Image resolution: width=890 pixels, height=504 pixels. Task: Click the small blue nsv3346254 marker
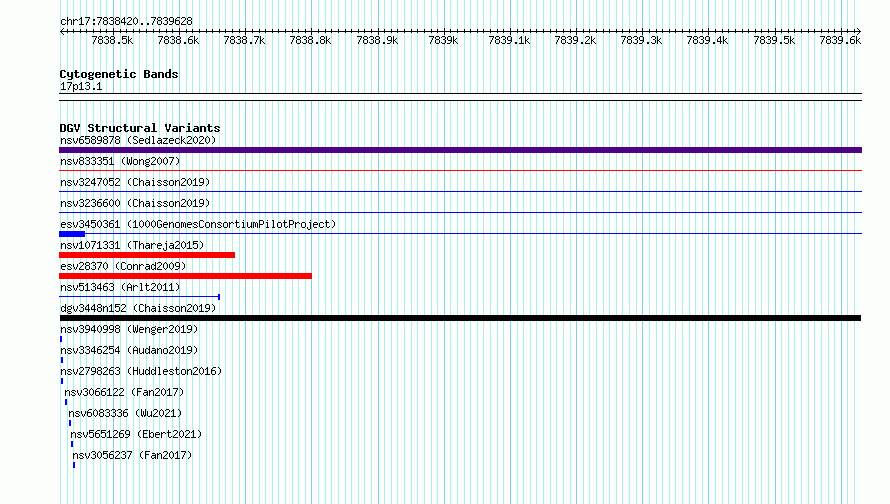click(62, 360)
